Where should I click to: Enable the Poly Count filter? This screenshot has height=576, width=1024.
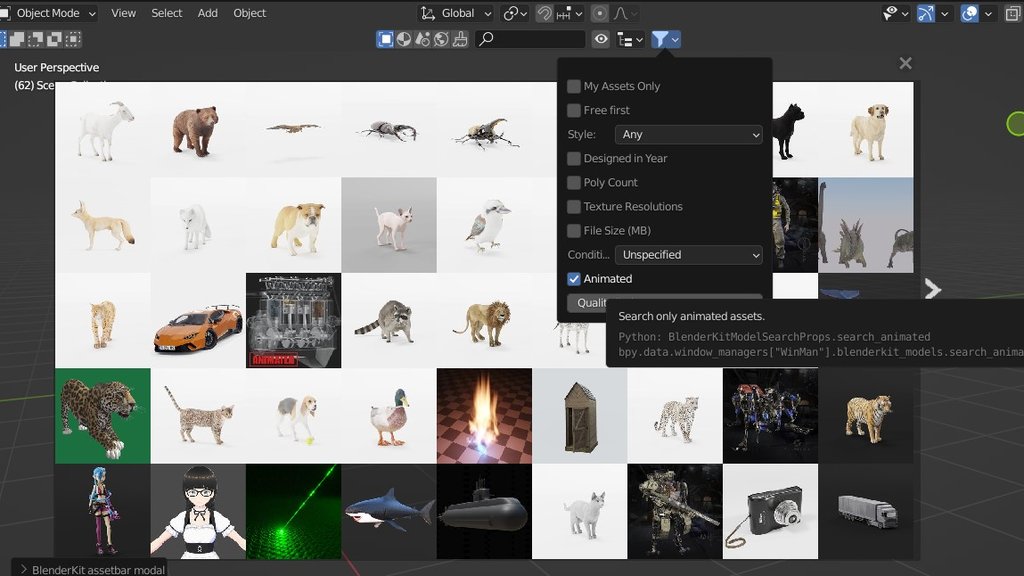click(573, 182)
